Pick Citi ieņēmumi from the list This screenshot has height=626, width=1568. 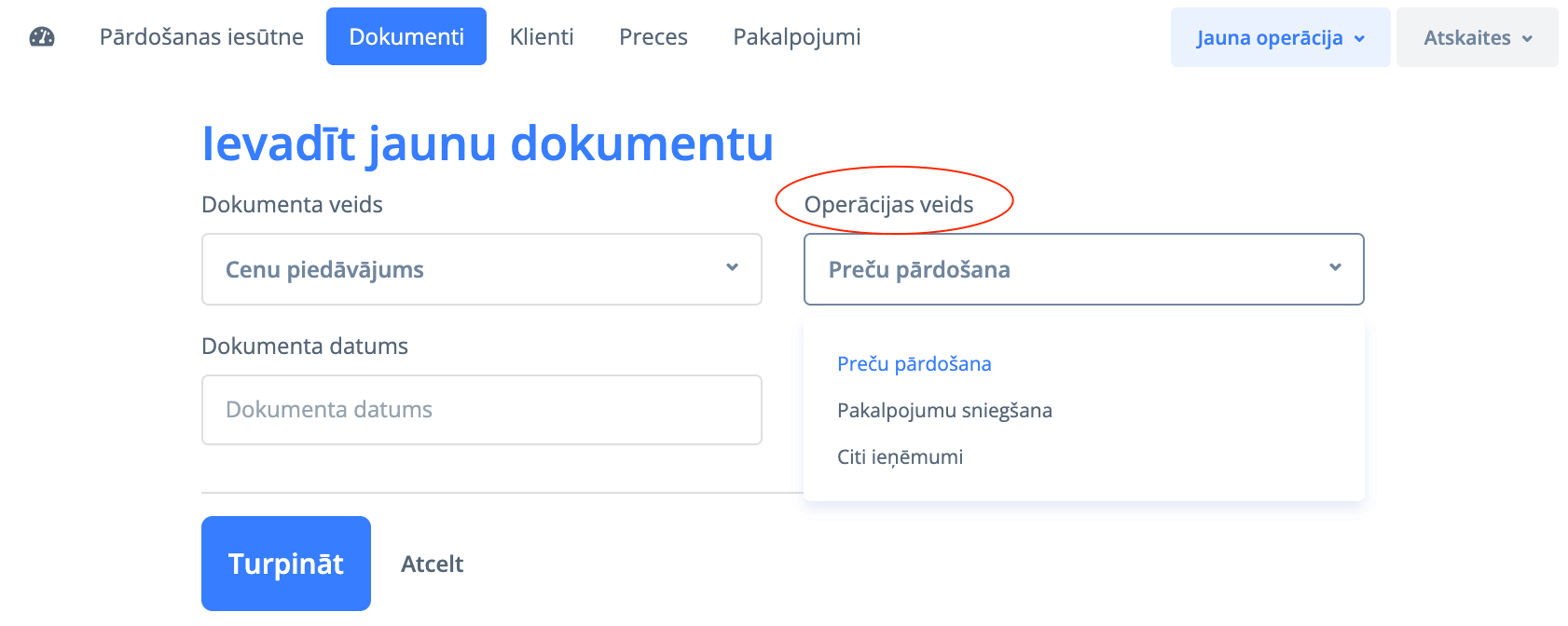point(901,457)
